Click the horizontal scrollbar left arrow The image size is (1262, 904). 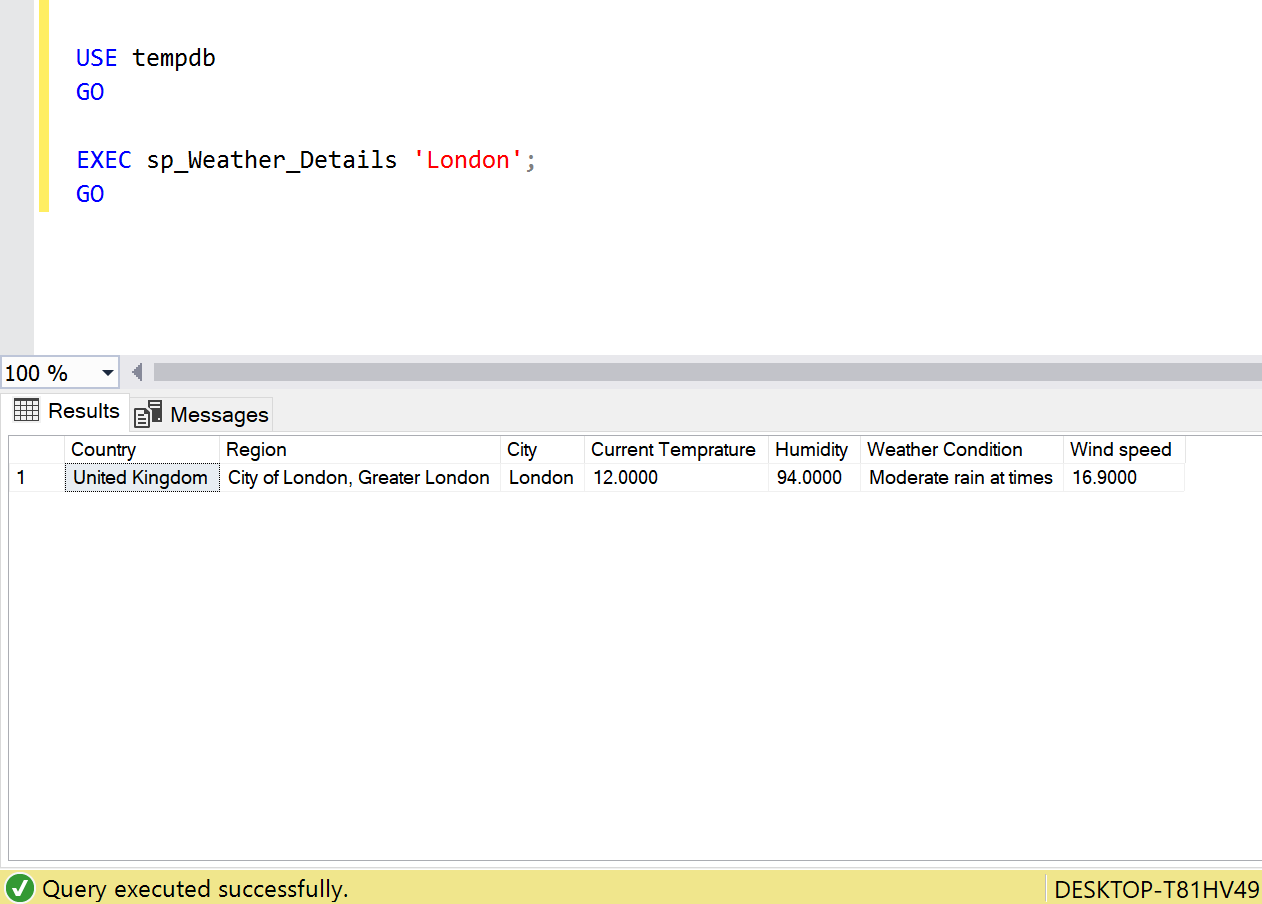click(x=137, y=373)
